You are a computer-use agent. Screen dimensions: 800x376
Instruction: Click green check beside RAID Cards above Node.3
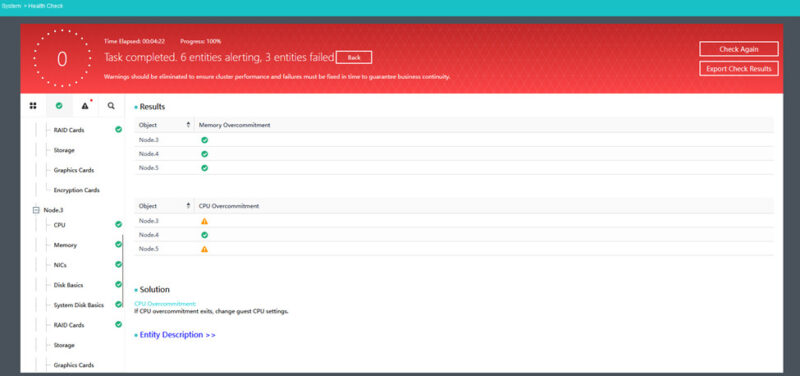point(118,130)
